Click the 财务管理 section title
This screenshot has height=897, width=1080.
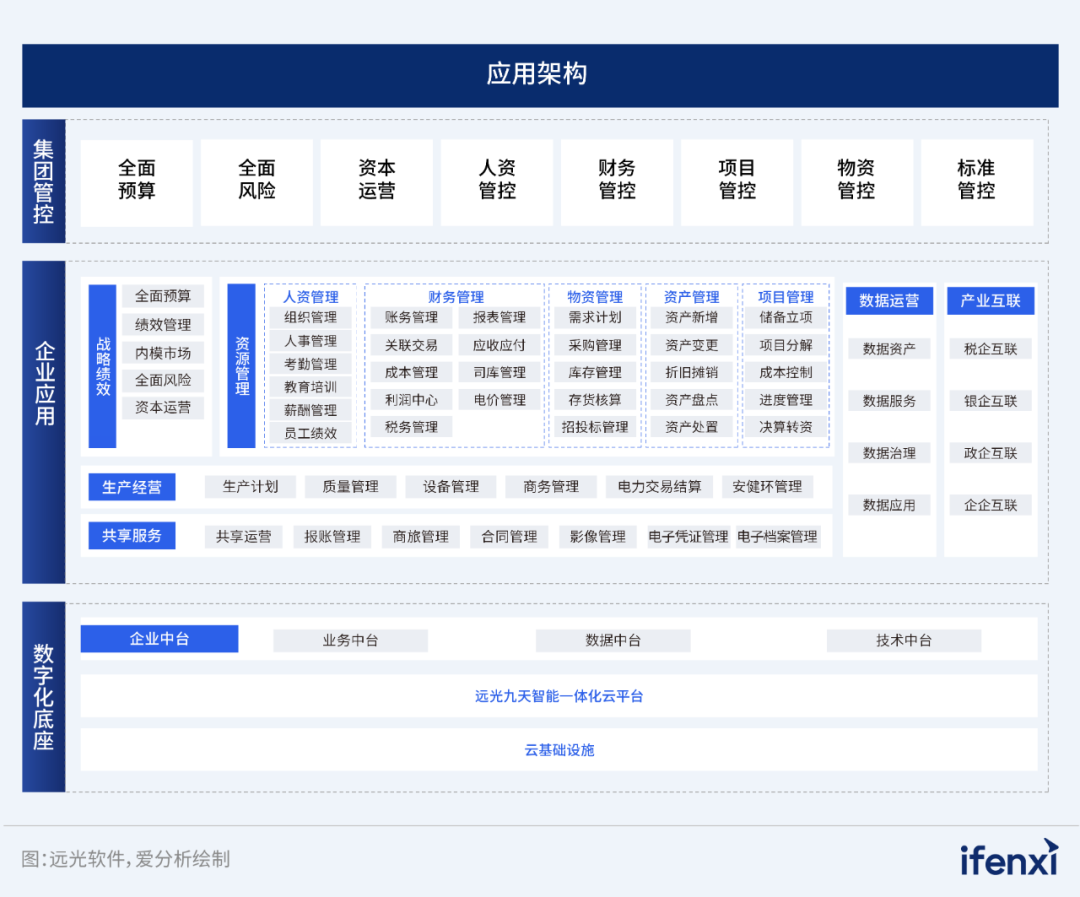[x=455, y=297]
